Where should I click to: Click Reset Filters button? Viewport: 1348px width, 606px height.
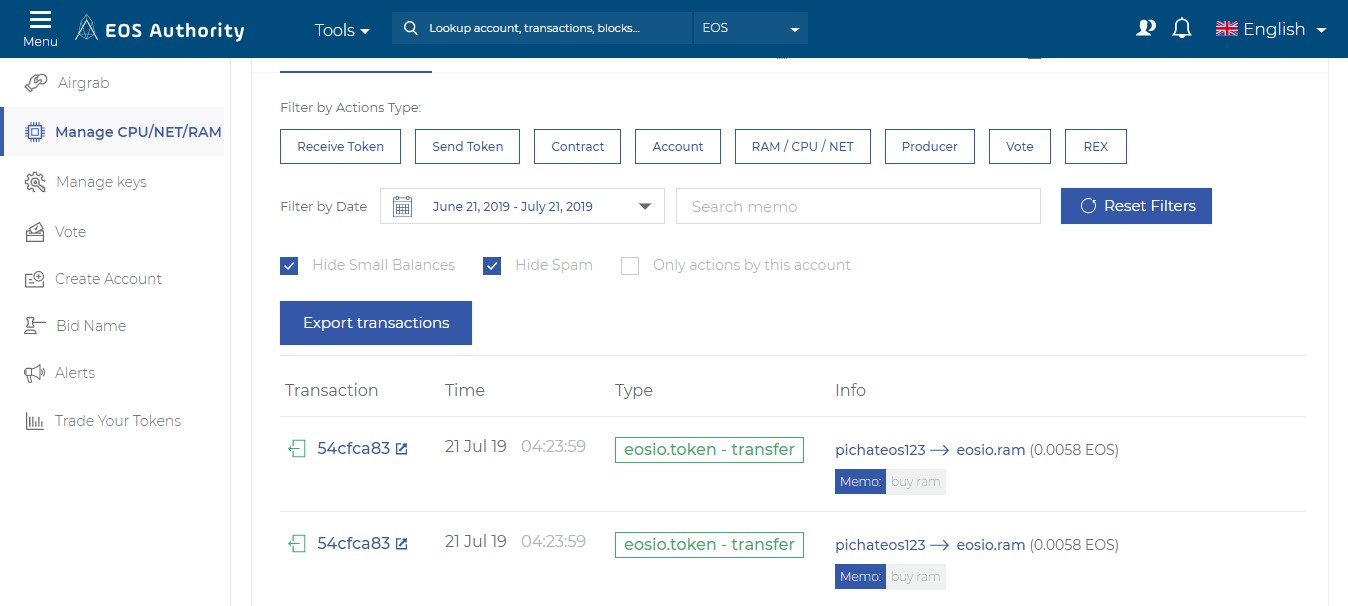(x=1136, y=206)
